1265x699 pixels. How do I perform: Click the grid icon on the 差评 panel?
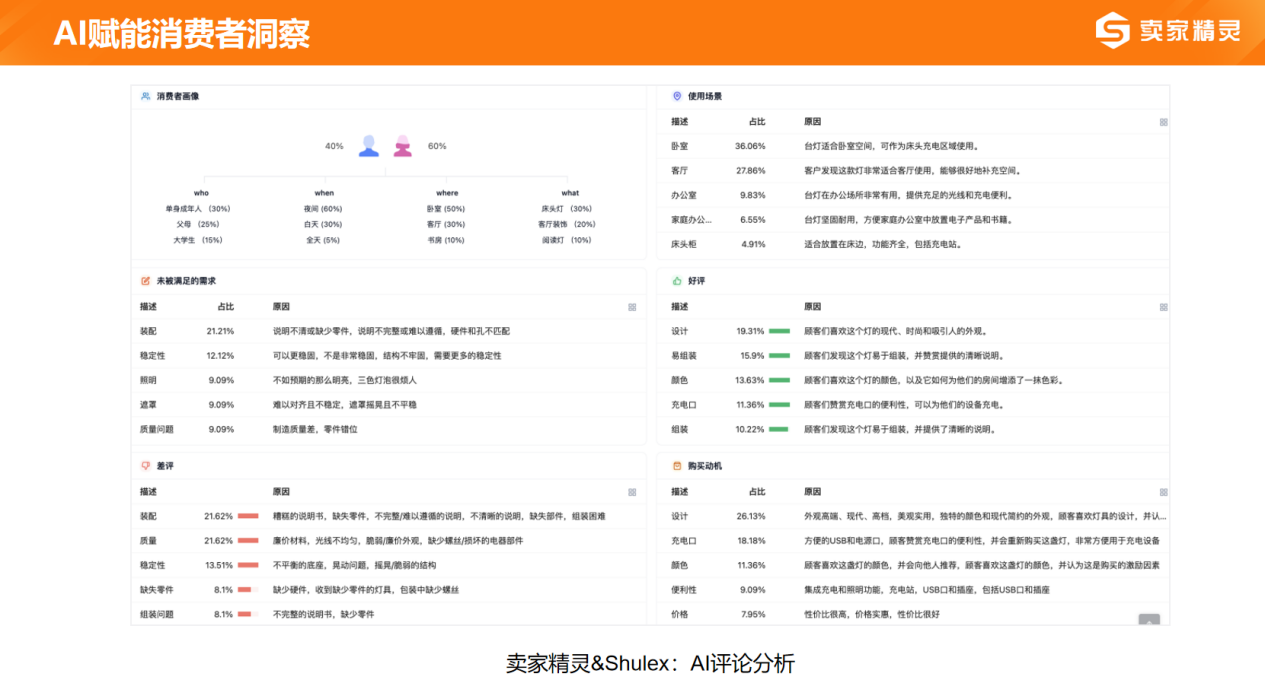coord(632,491)
